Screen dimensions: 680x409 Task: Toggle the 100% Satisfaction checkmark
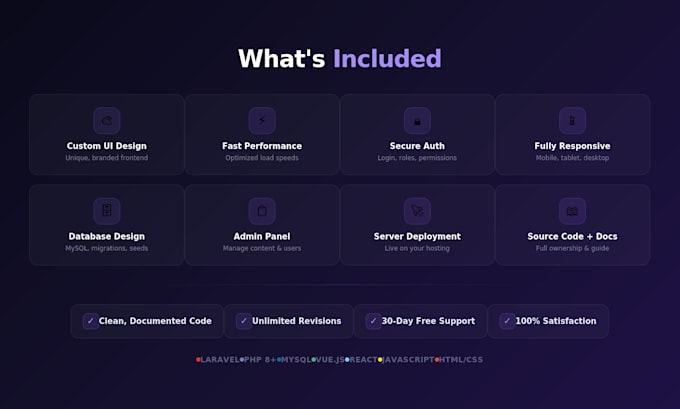click(x=507, y=321)
